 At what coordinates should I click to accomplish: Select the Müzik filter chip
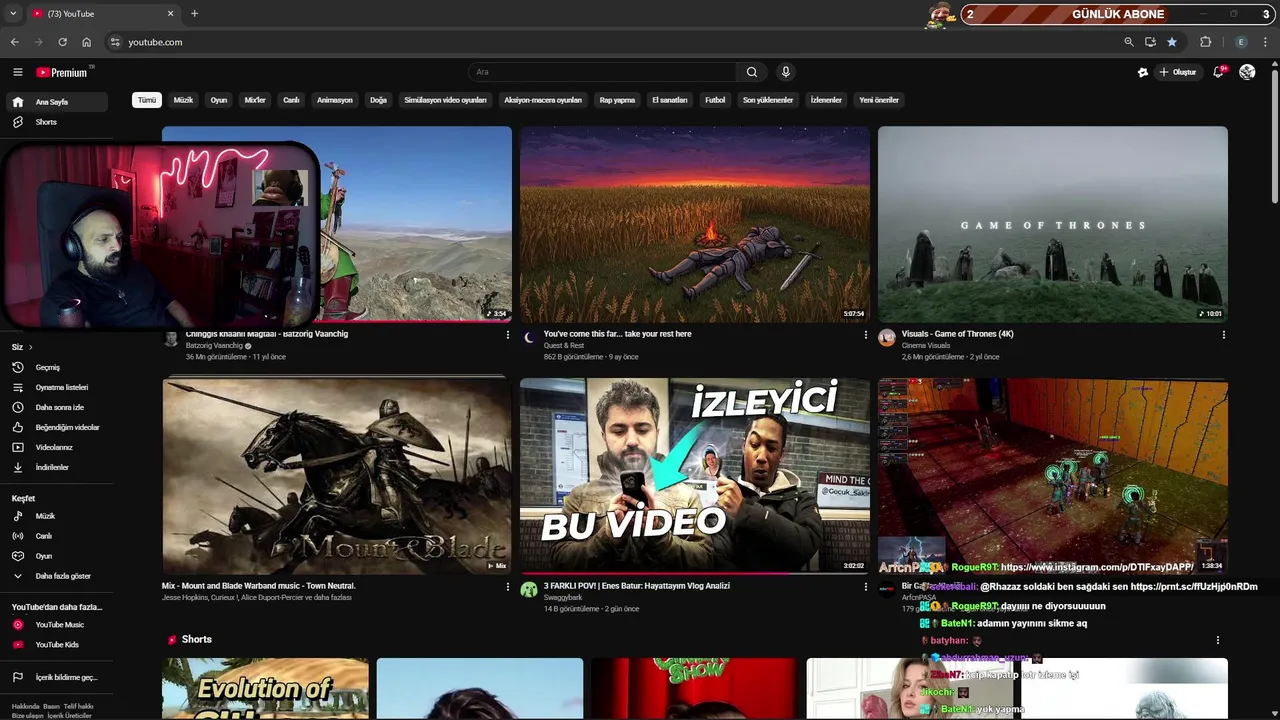click(183, 100)
